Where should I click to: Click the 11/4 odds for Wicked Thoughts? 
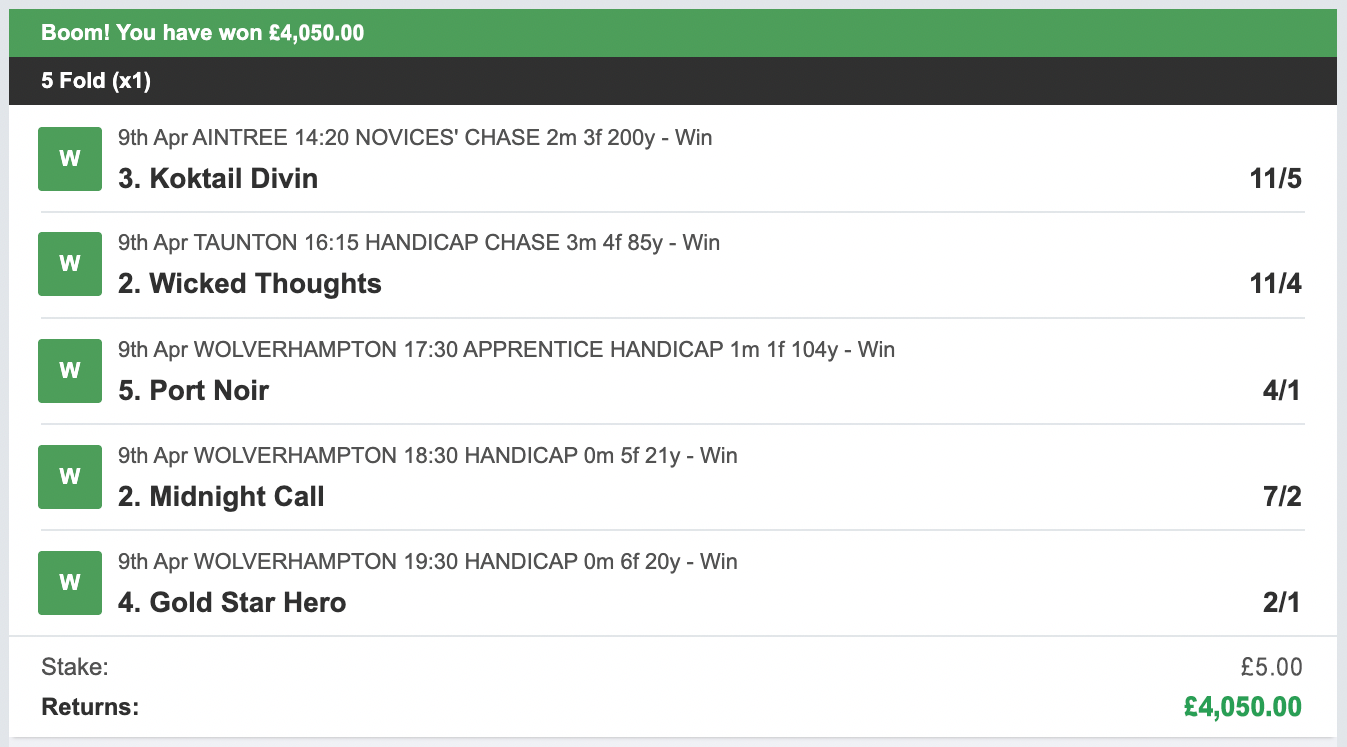pos(1275,284)
